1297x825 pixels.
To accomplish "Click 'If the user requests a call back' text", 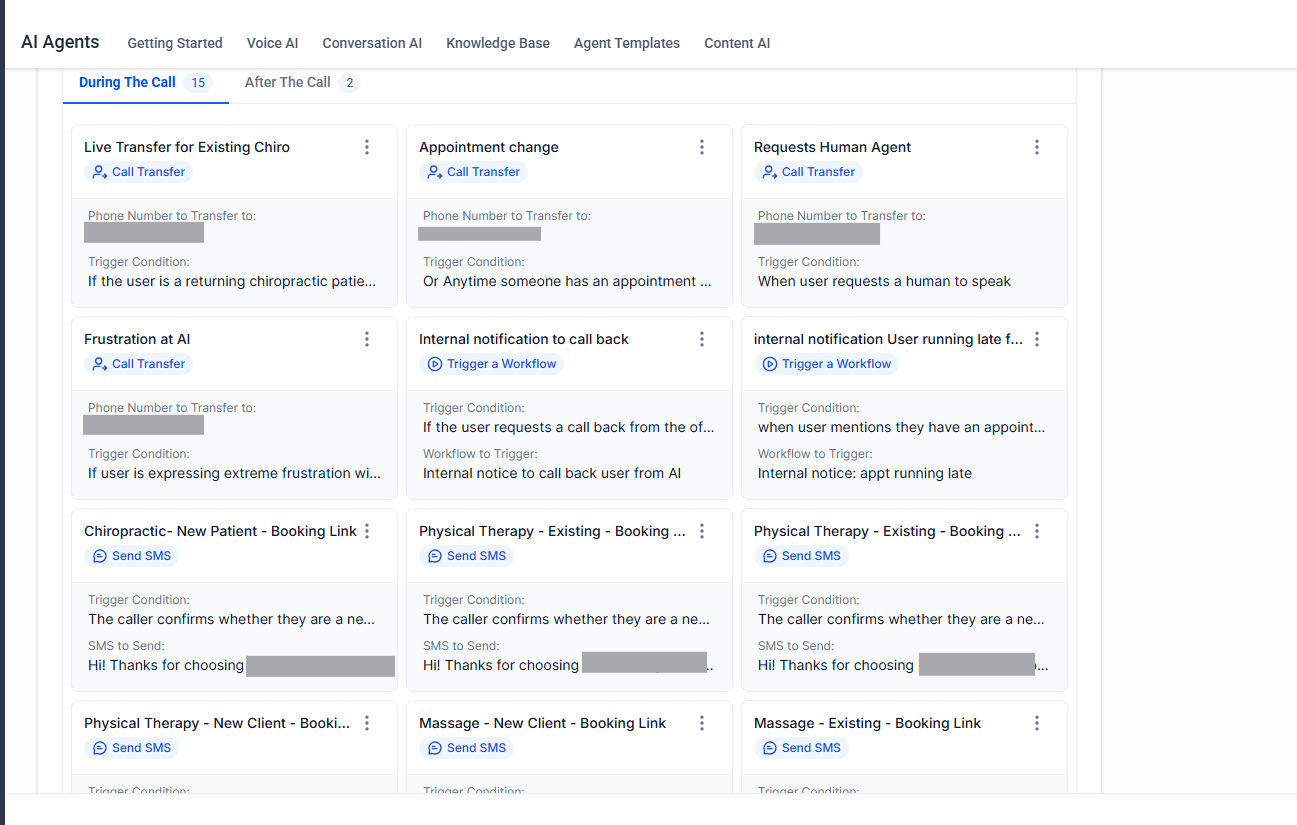I will coord(569,427).
